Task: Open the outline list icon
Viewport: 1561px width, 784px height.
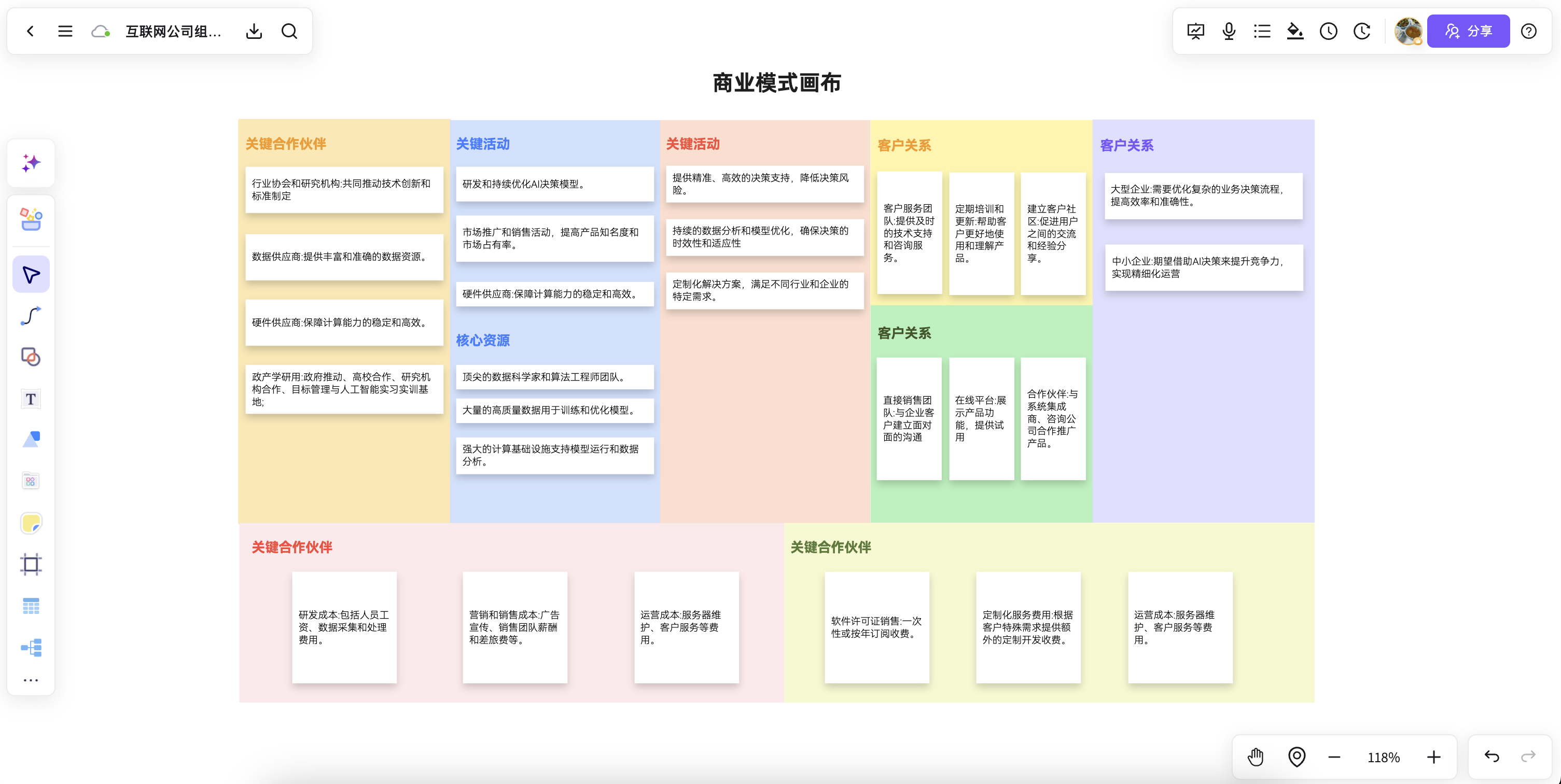Action: click(x=1262, y=31)
